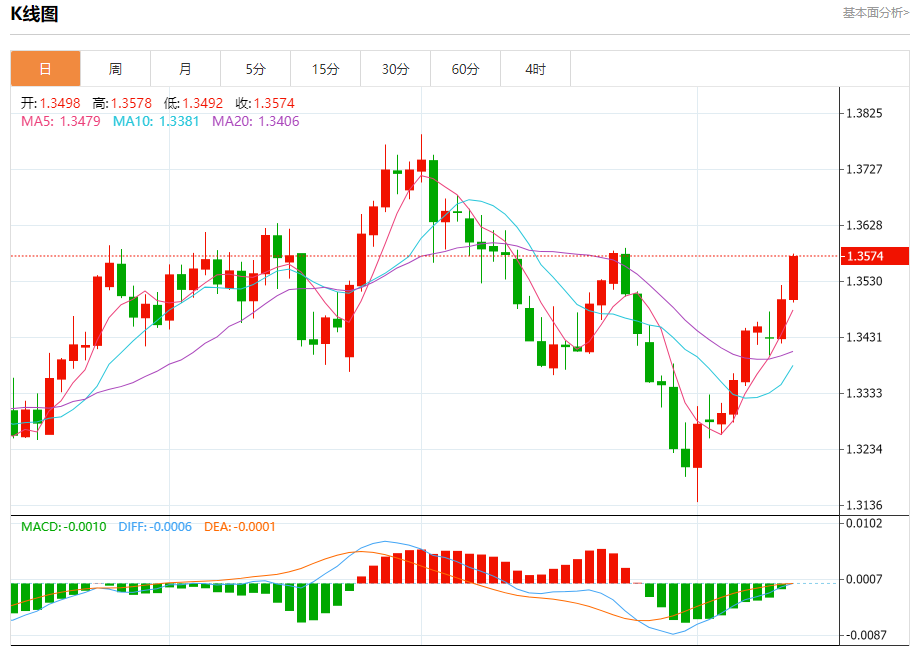Switch to the 周 weekly tab

click(115, 69)
